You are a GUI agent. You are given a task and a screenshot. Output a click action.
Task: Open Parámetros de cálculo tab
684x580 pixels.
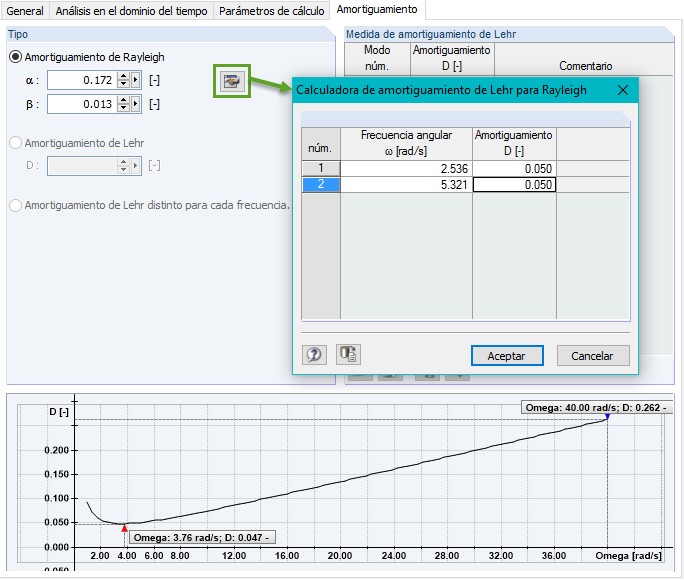click(x=271, y=11)
